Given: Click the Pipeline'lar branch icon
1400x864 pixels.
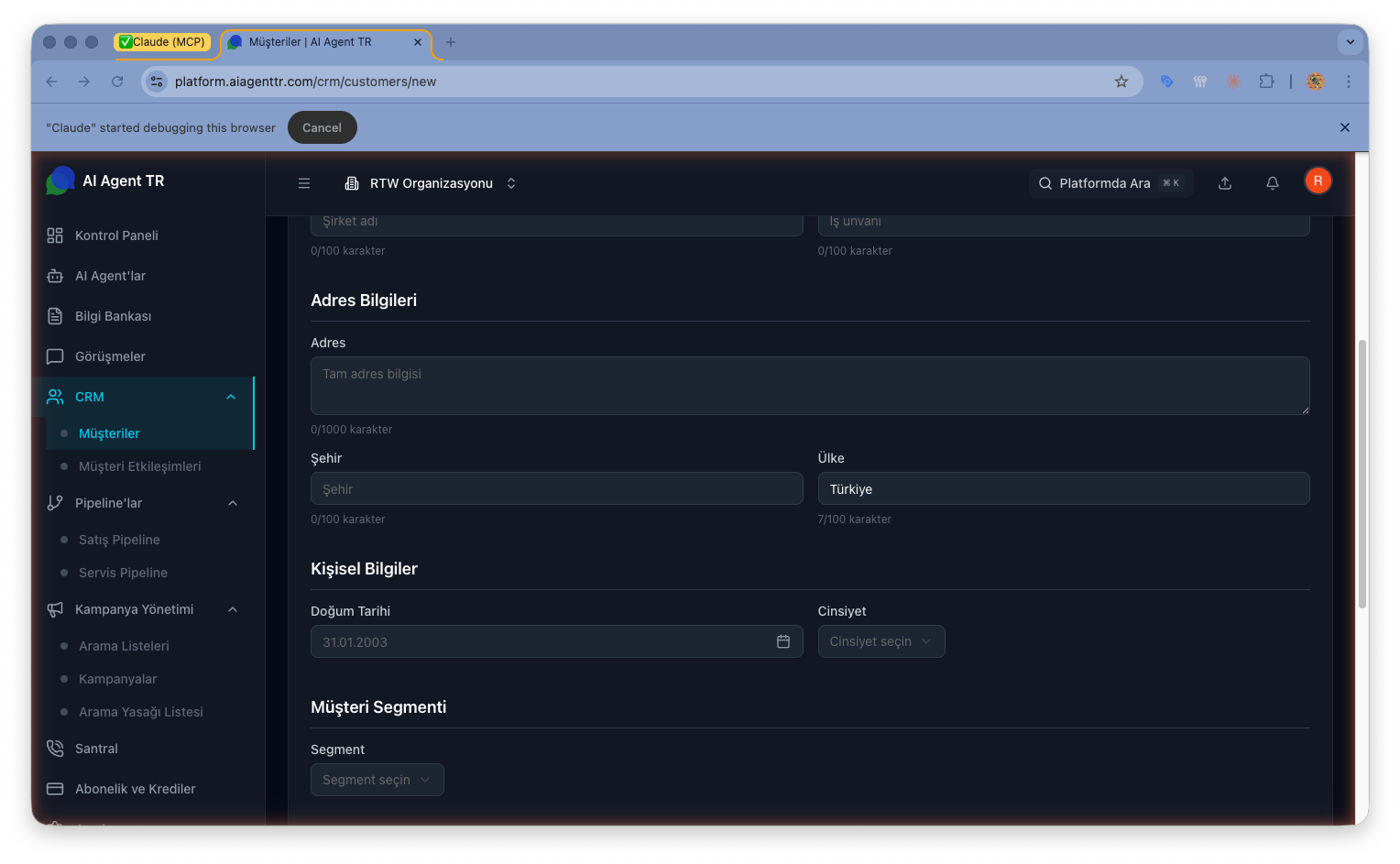Looking at the screenshot, I should (55, 503).
